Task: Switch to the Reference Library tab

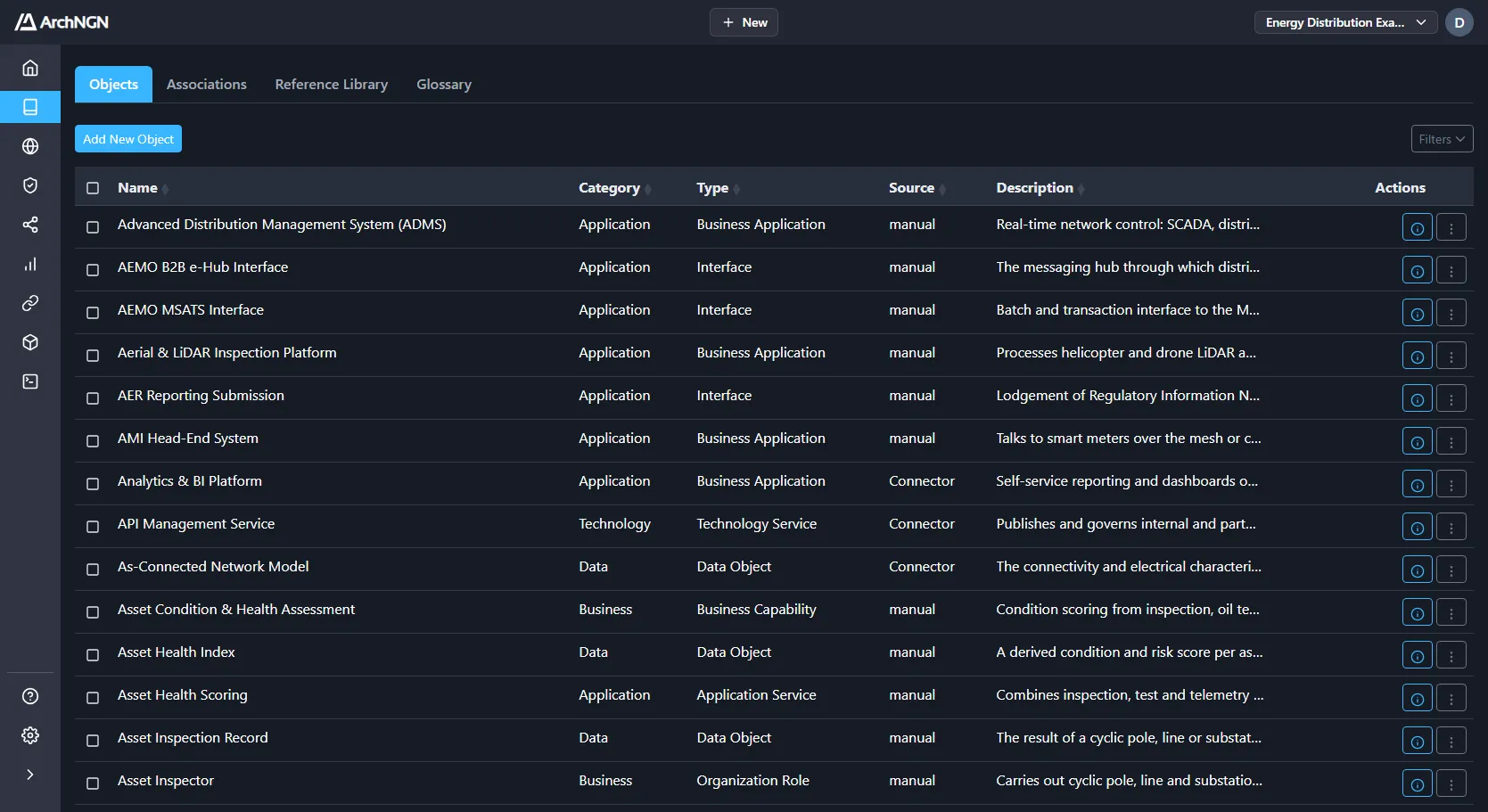Action: [332, 85]
